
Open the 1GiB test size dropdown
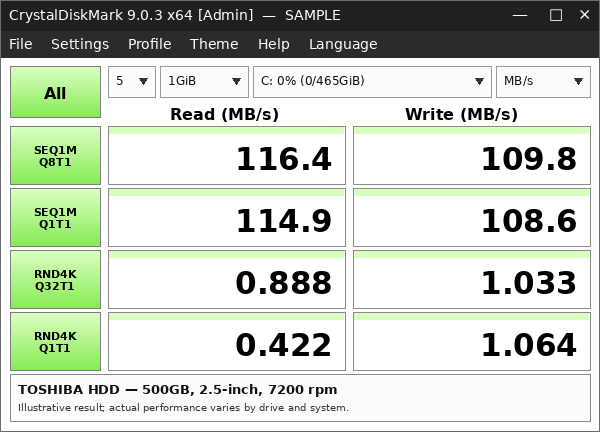204,82
